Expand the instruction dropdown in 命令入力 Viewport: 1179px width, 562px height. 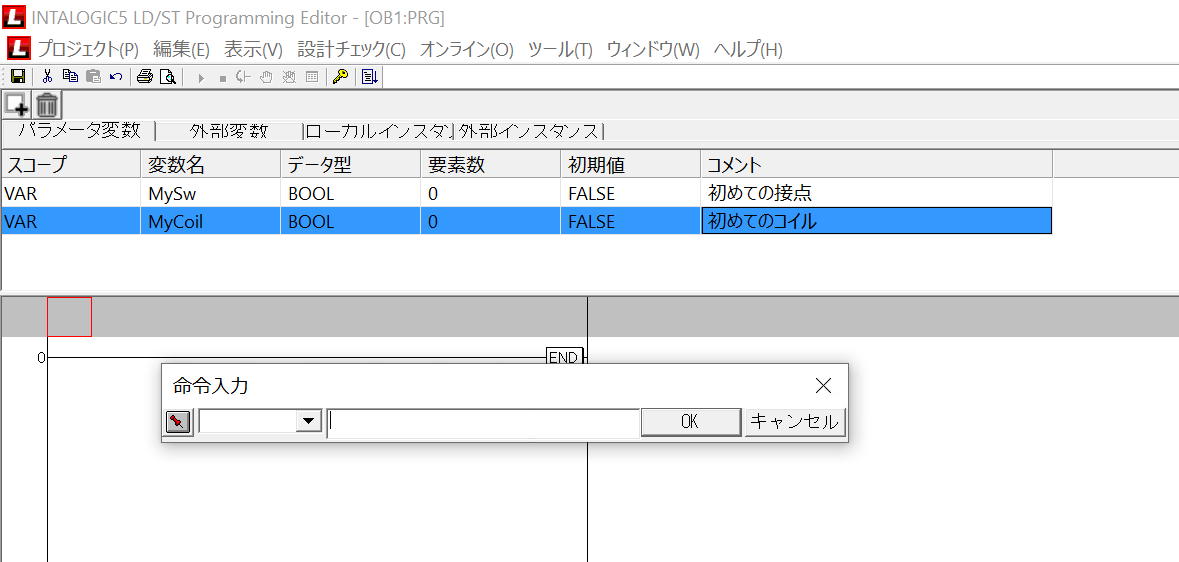coord(309,422)
